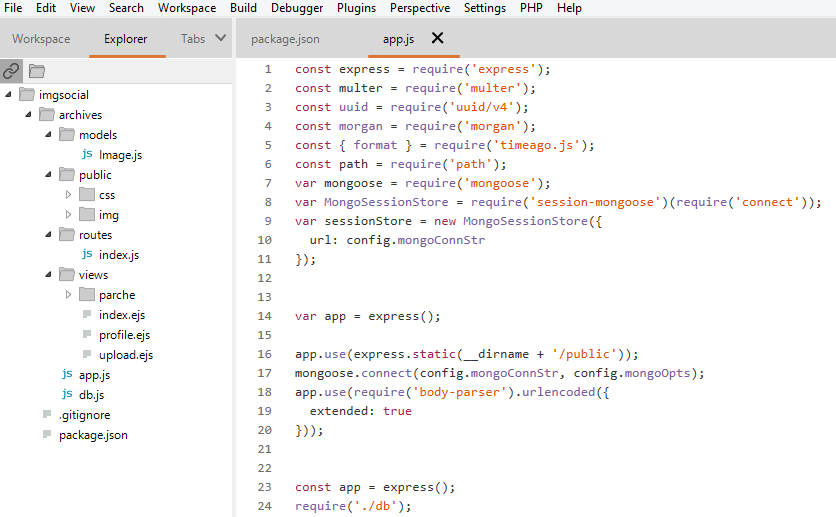Open the Perspective menu
836x517 pixels.
[420, 8]
